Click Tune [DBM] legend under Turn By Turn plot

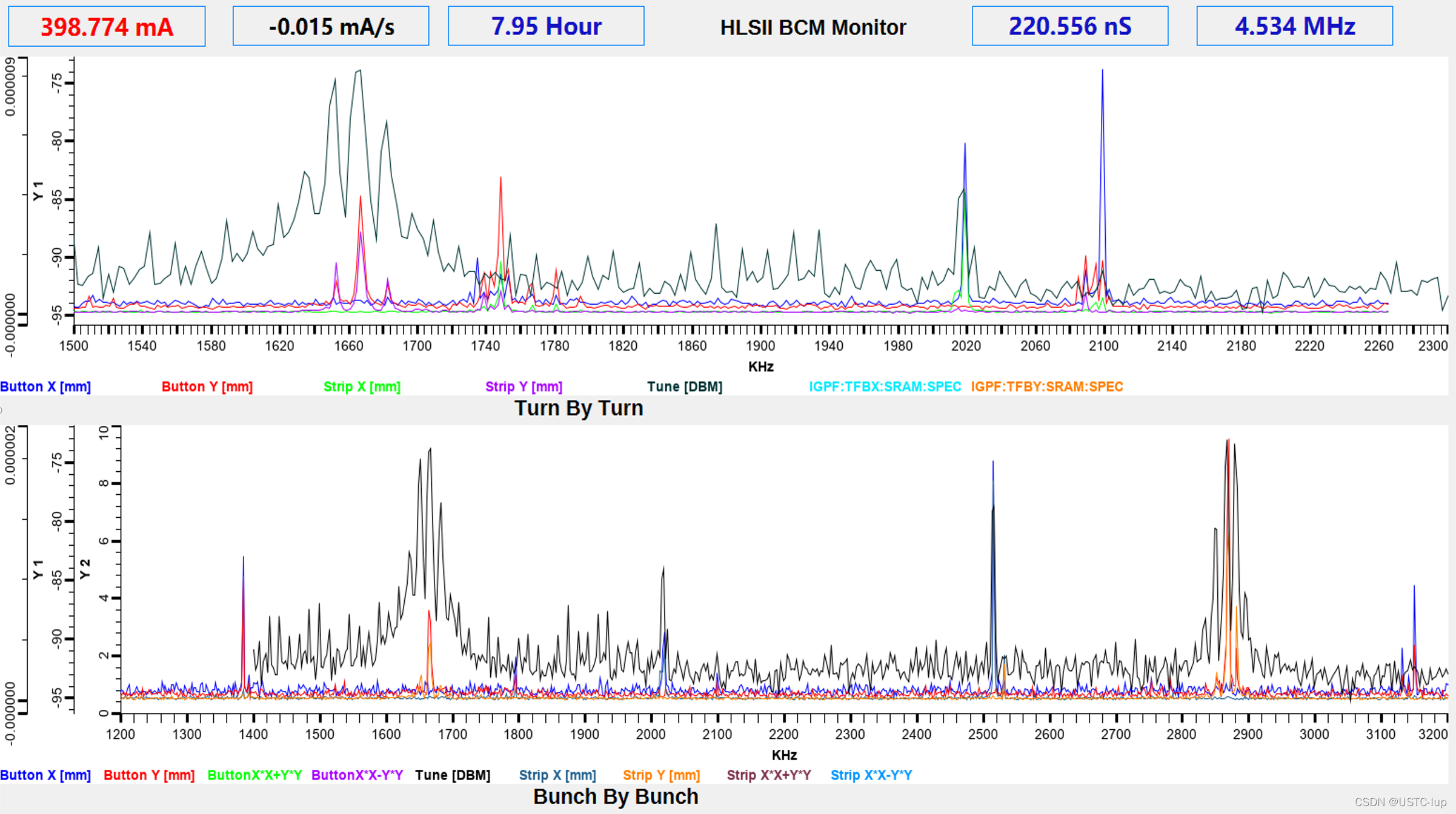coord(685,386)
